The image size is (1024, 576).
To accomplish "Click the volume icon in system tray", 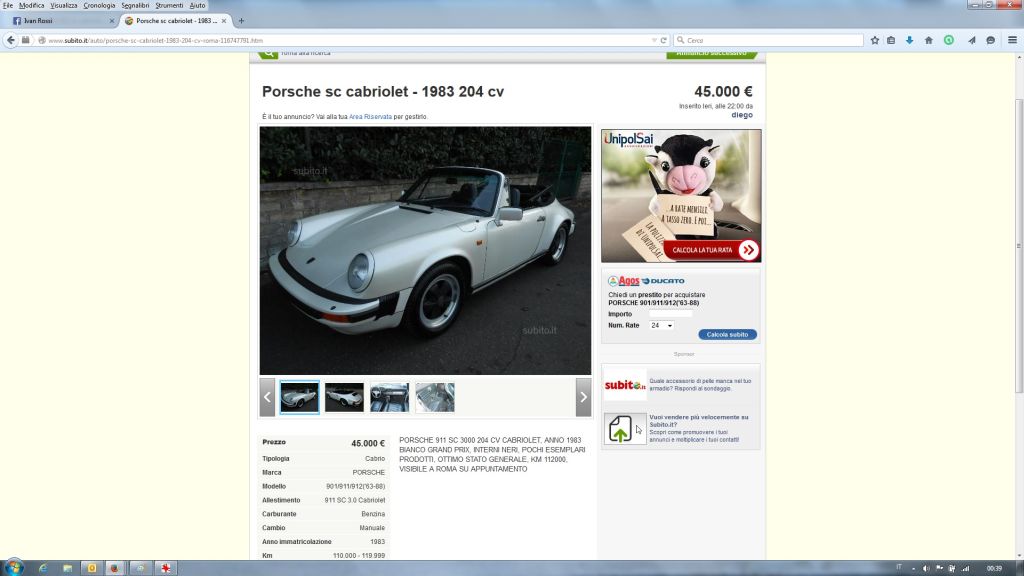I will click(x=926, y=568).
